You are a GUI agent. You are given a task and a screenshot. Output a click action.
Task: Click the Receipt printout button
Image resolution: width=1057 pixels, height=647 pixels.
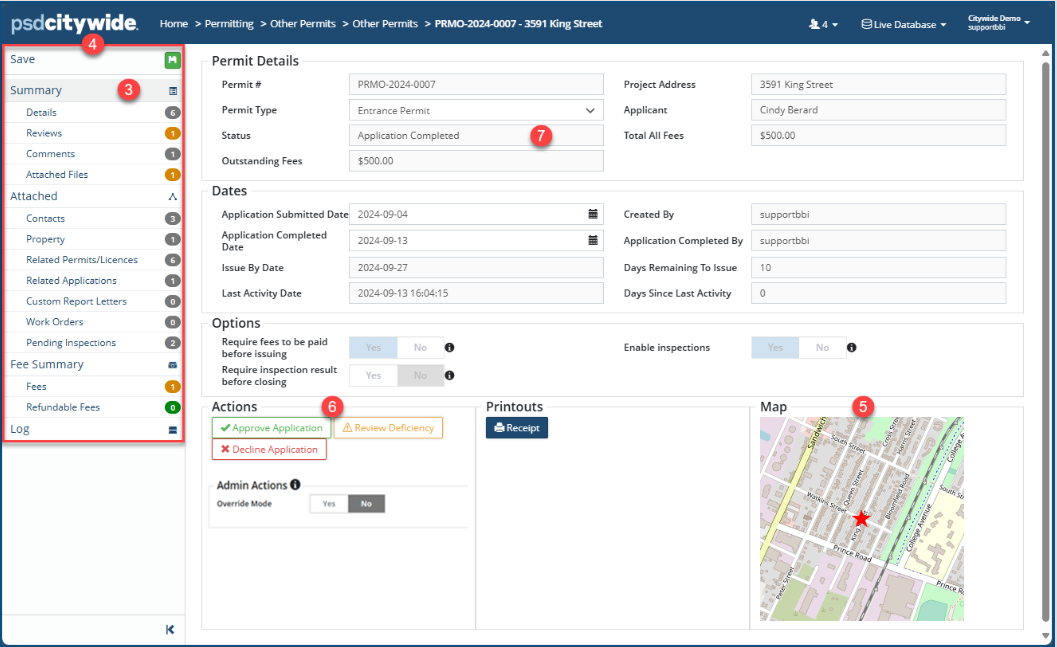click(x=517, y=428)
